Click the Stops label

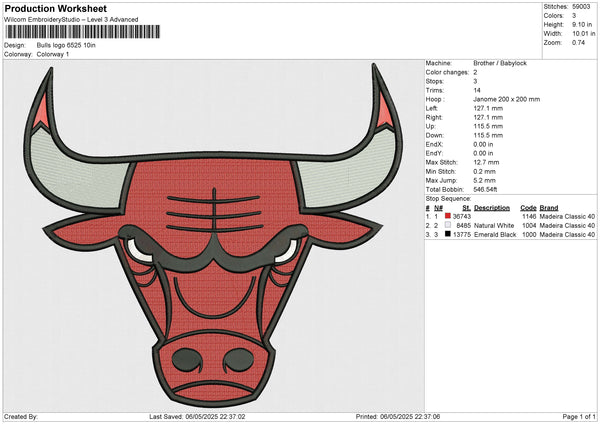coord(435,81)
